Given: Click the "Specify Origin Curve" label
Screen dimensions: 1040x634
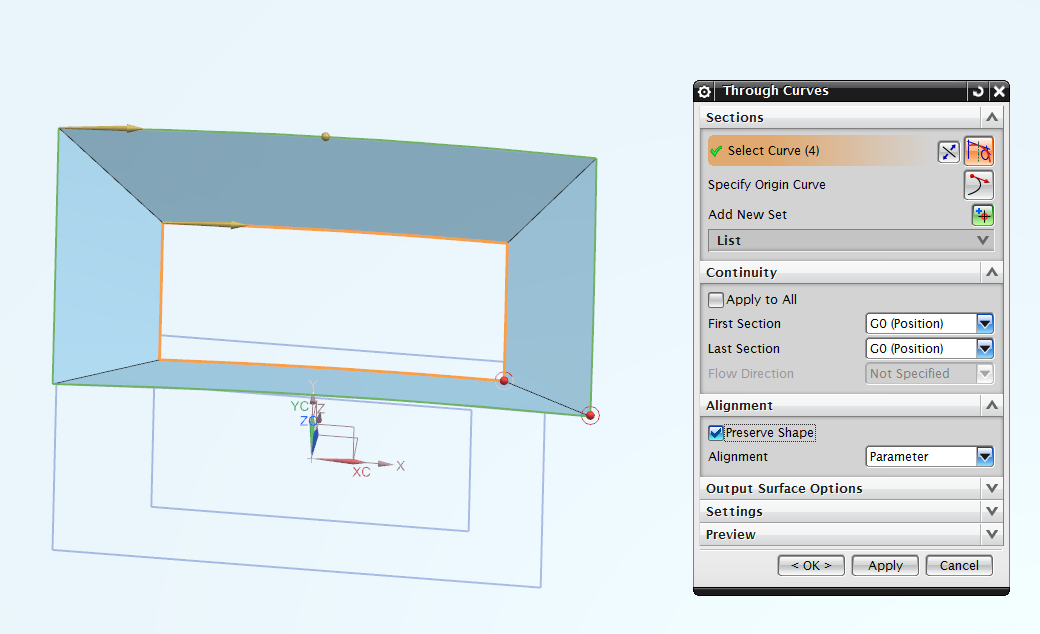Looking at the screenshot, I should [x=767, y=185].
